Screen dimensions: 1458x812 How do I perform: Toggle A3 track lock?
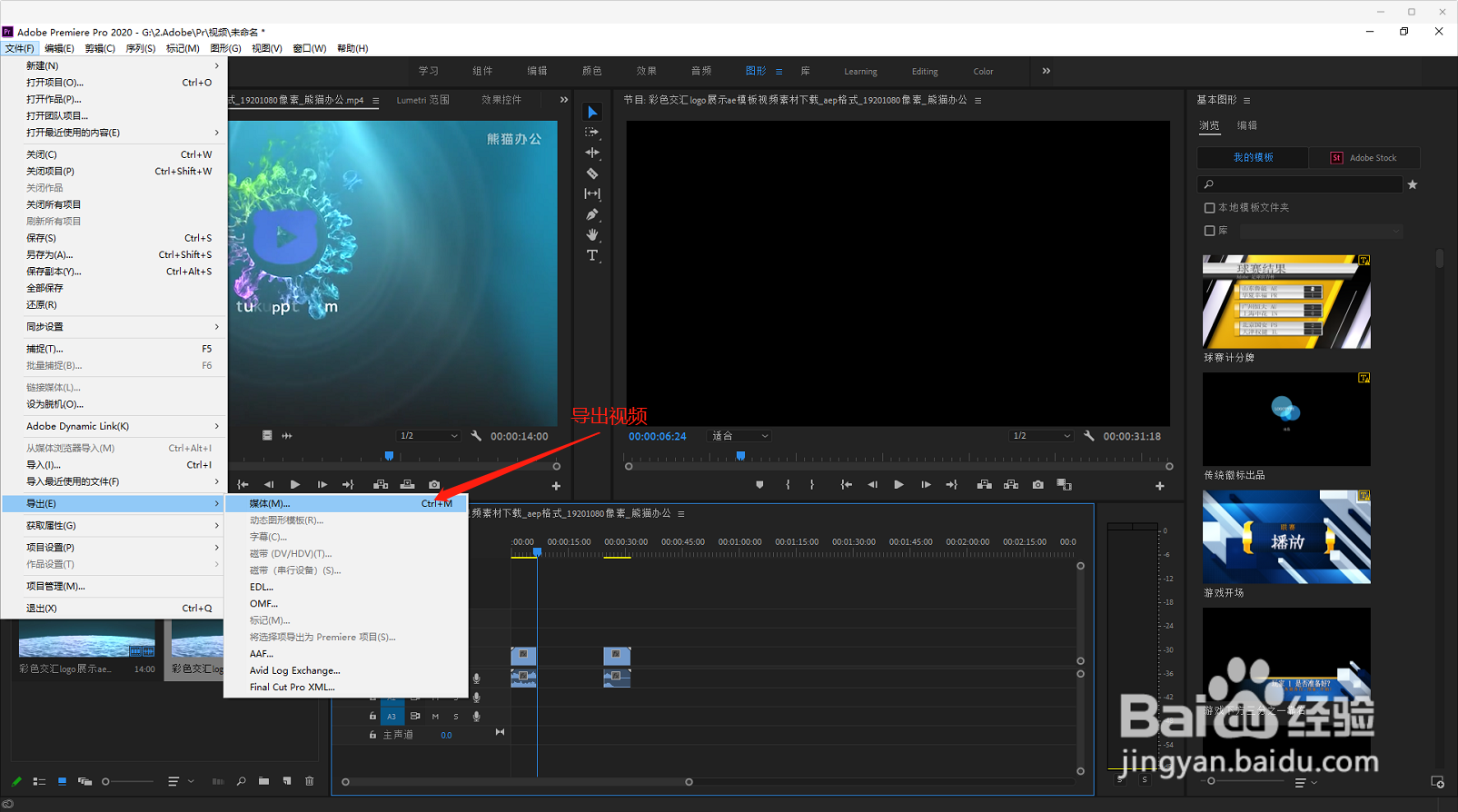[372, 716]
